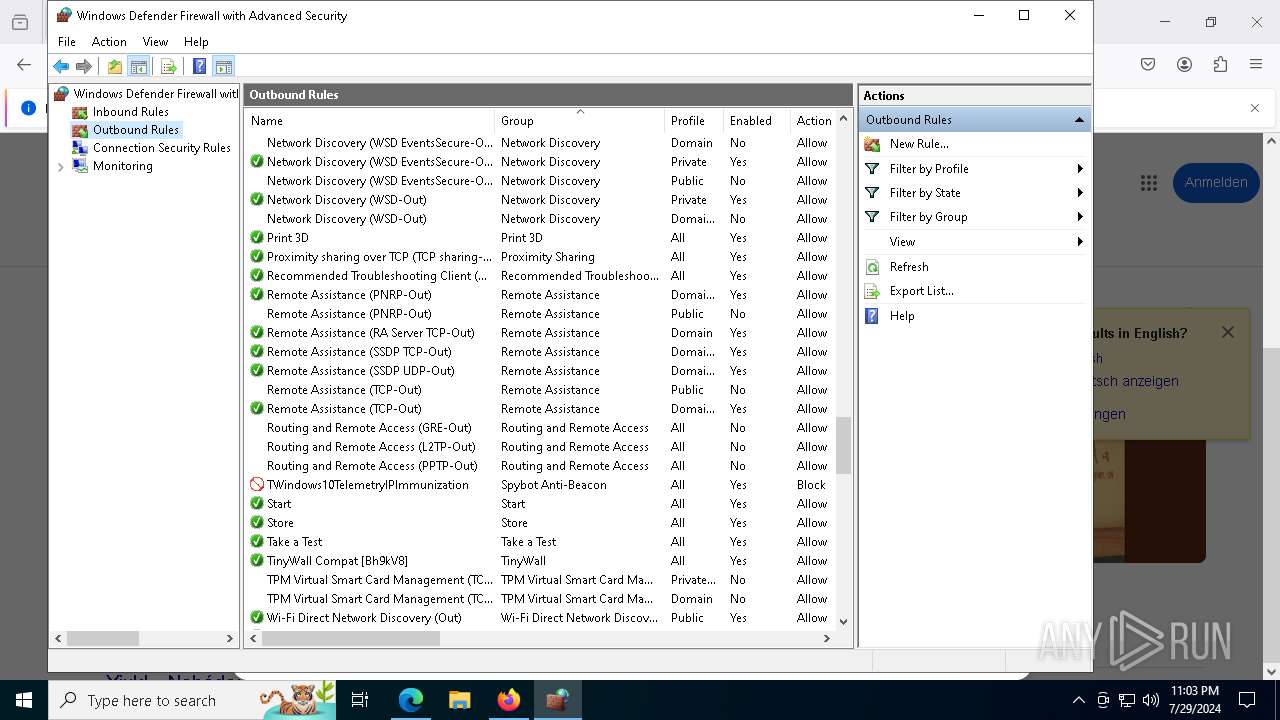
Task: Sort rules by the Action column header
Action: click(x=813, y=121)
